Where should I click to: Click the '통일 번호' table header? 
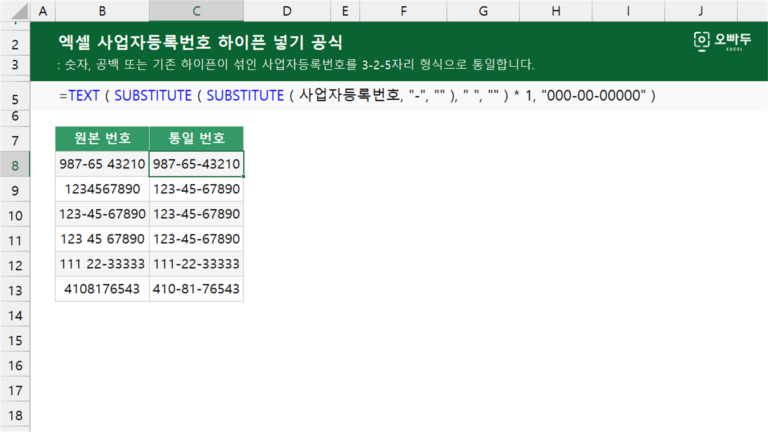tap(196, 138)
